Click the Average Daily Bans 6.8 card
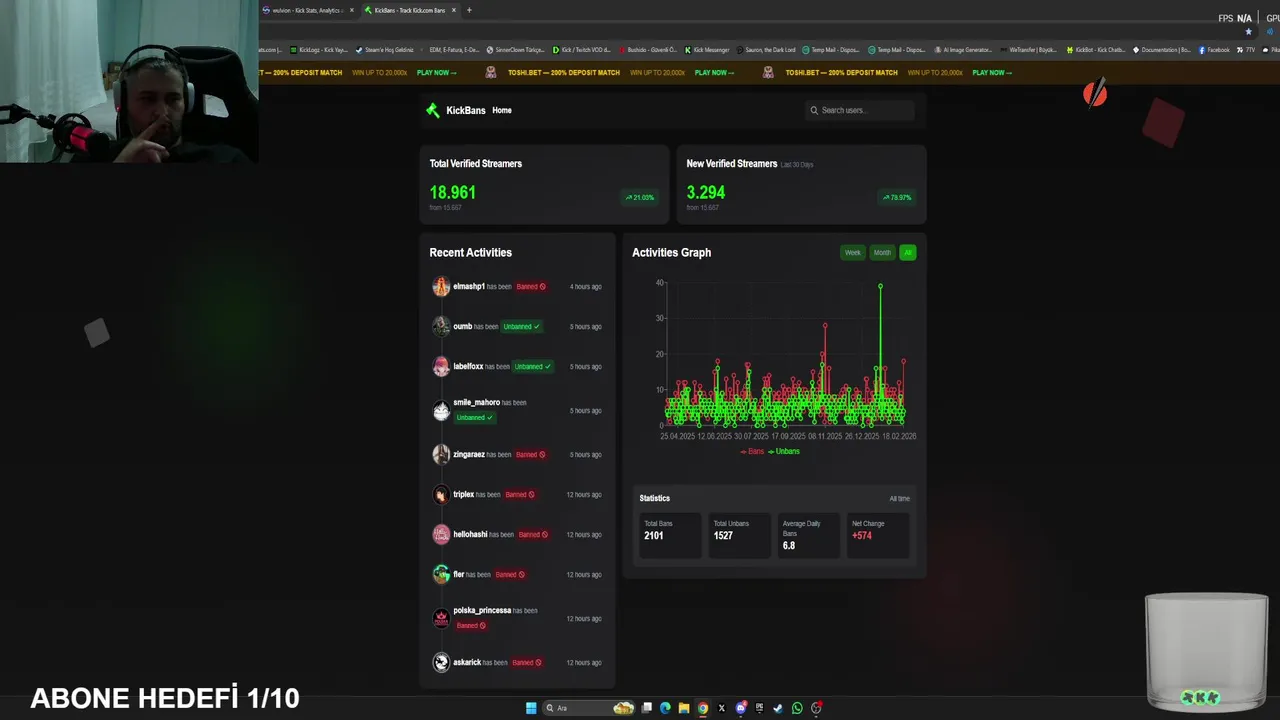Screen dimensions: 1280x720 (x=808, y=535)
